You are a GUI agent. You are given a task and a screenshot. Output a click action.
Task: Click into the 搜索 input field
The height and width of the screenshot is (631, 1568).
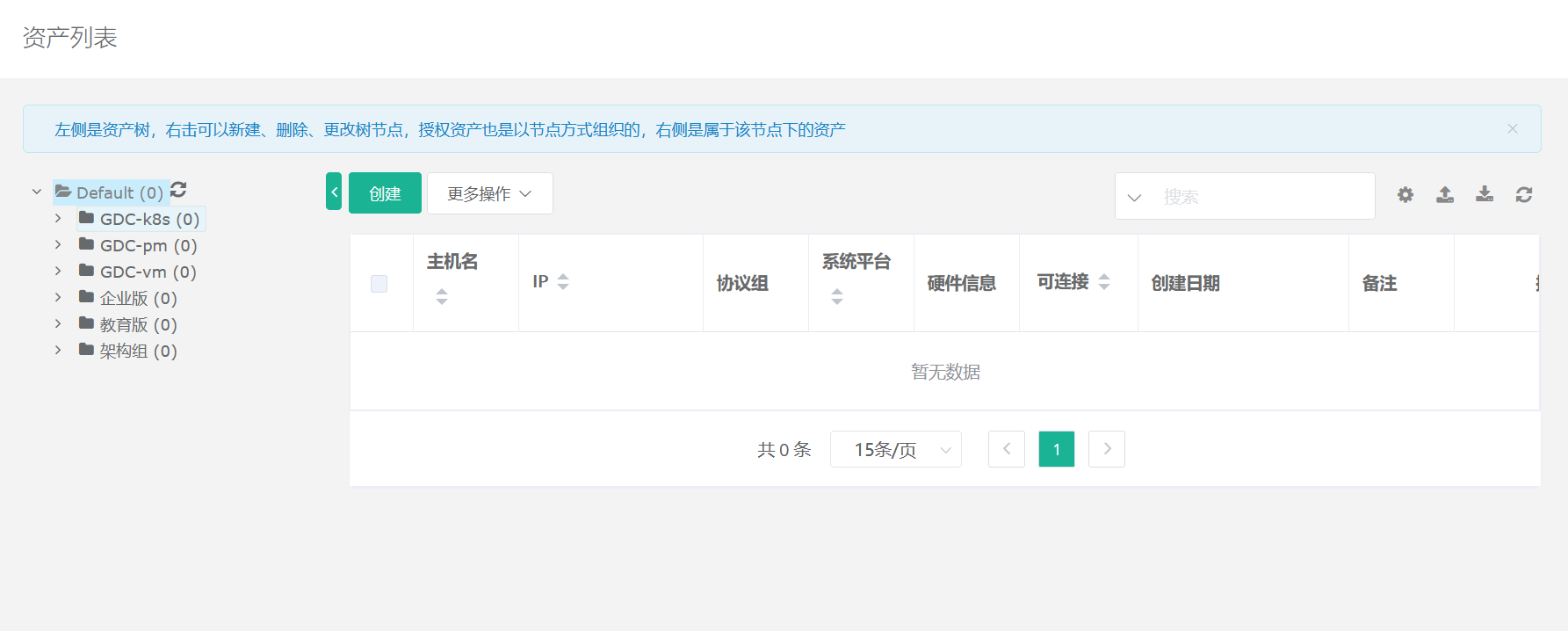click(1263, 197)
